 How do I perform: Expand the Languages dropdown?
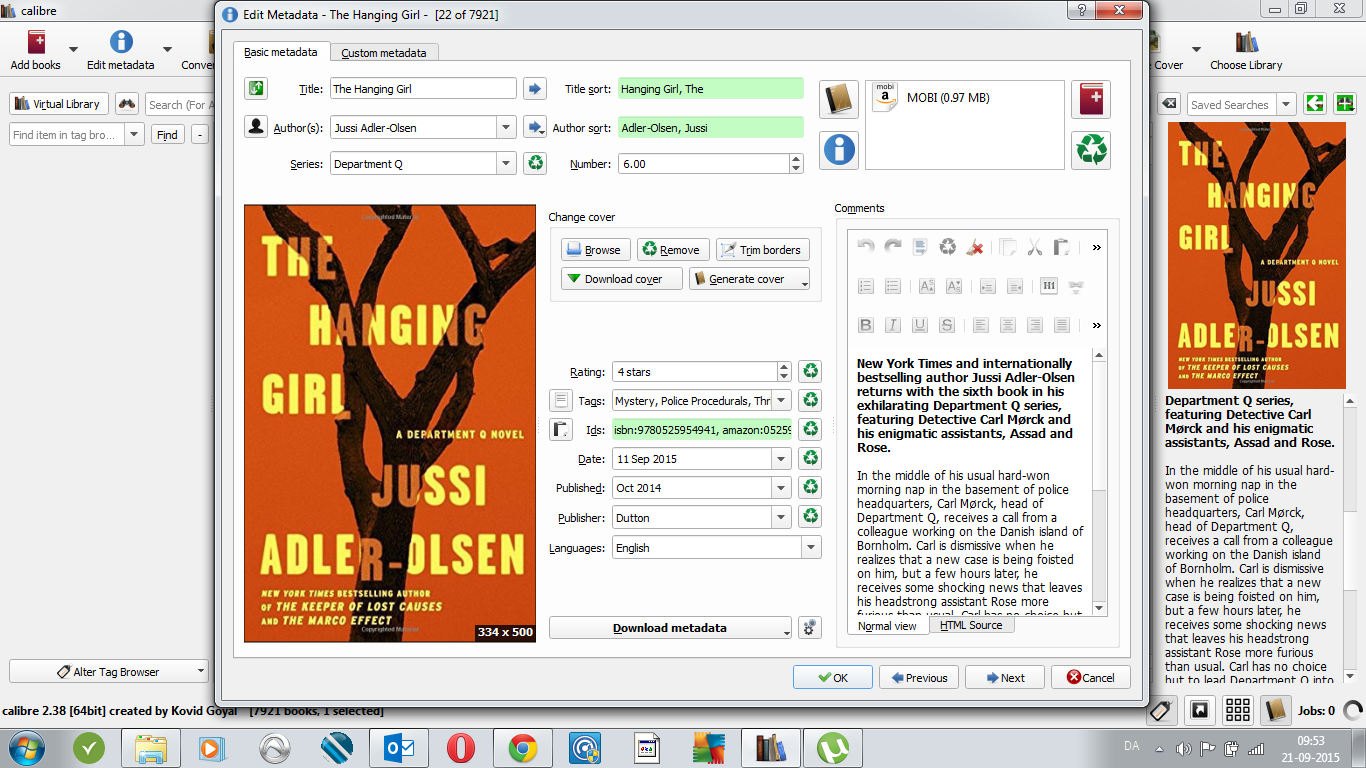tap(810, 548)
